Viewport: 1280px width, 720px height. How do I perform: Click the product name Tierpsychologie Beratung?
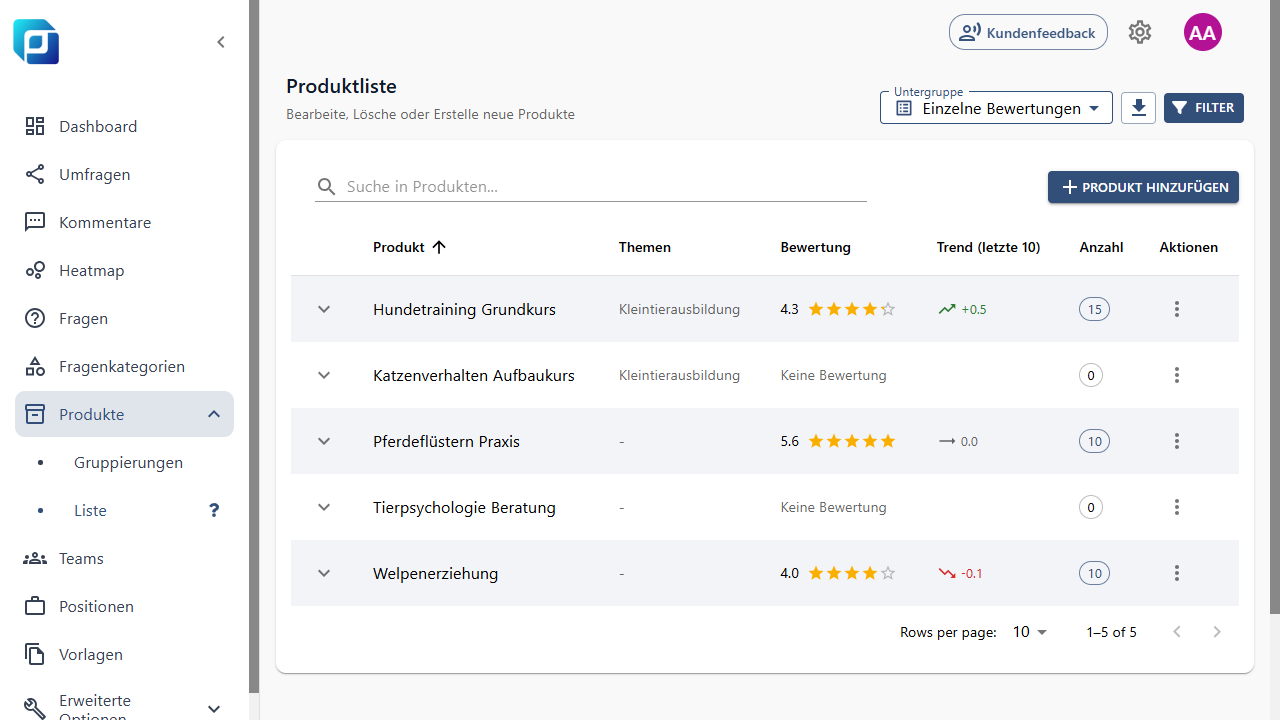pyautogui.click(x=464, y=507)
